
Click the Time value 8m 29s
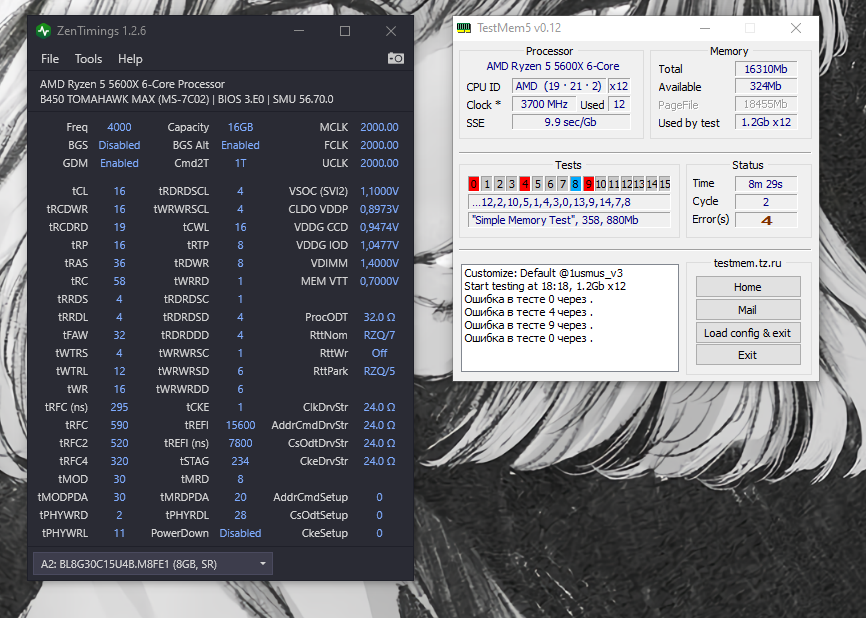(766, 184)
